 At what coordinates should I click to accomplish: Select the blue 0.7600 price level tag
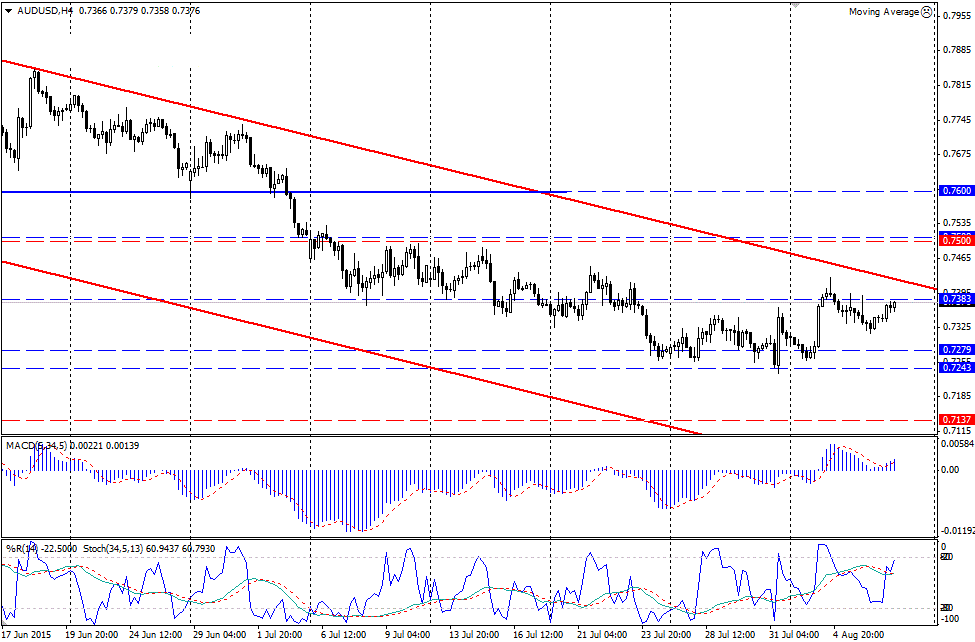point(955,191)
